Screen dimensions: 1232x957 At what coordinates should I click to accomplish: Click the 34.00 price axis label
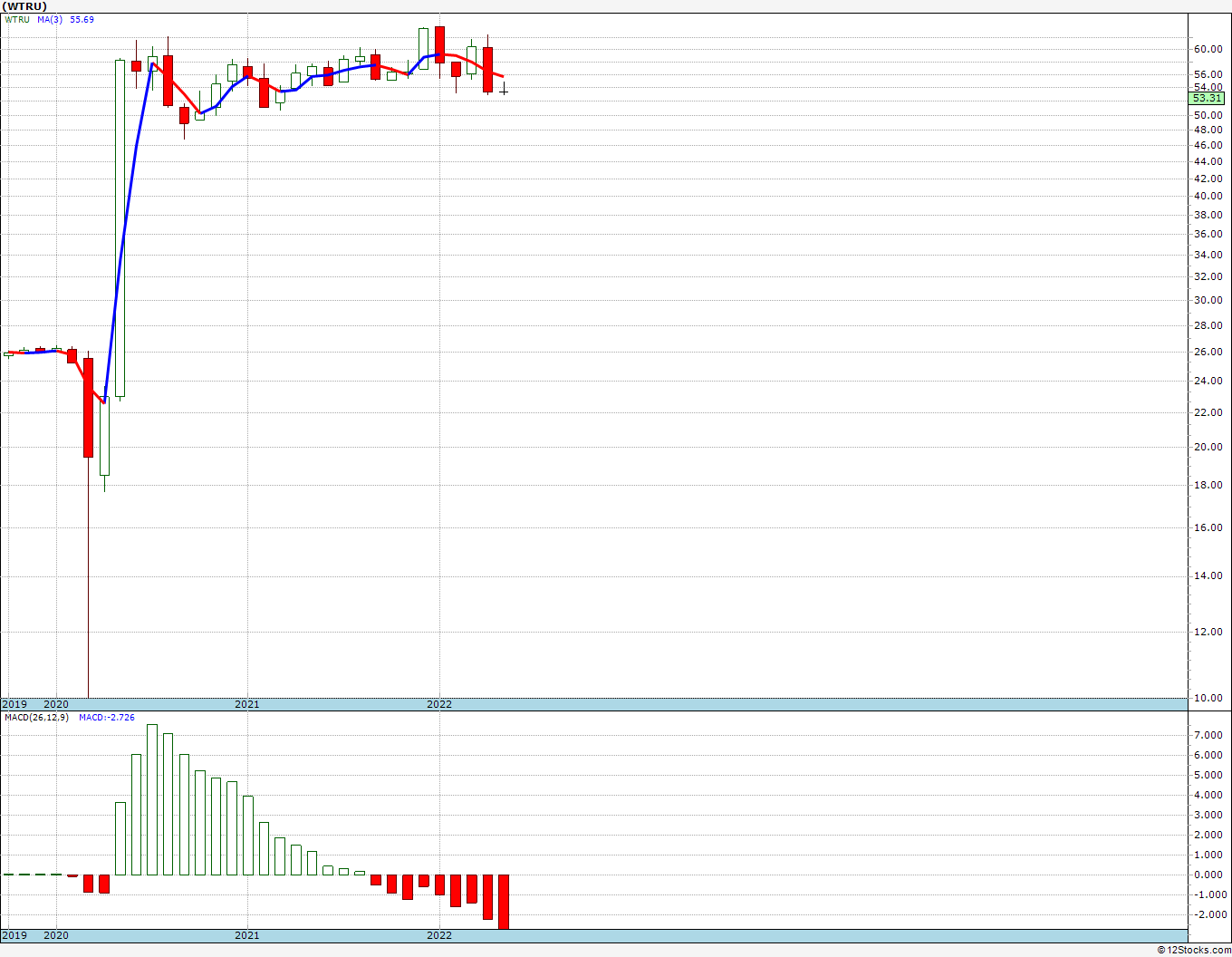pos(1208,256)
